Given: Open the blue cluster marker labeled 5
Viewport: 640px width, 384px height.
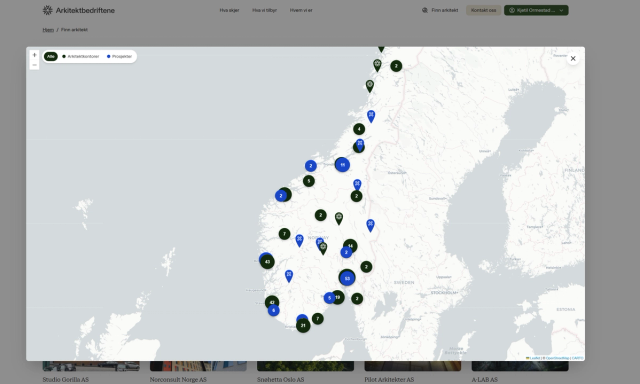Looking at the screenshot, I should 329,298.
